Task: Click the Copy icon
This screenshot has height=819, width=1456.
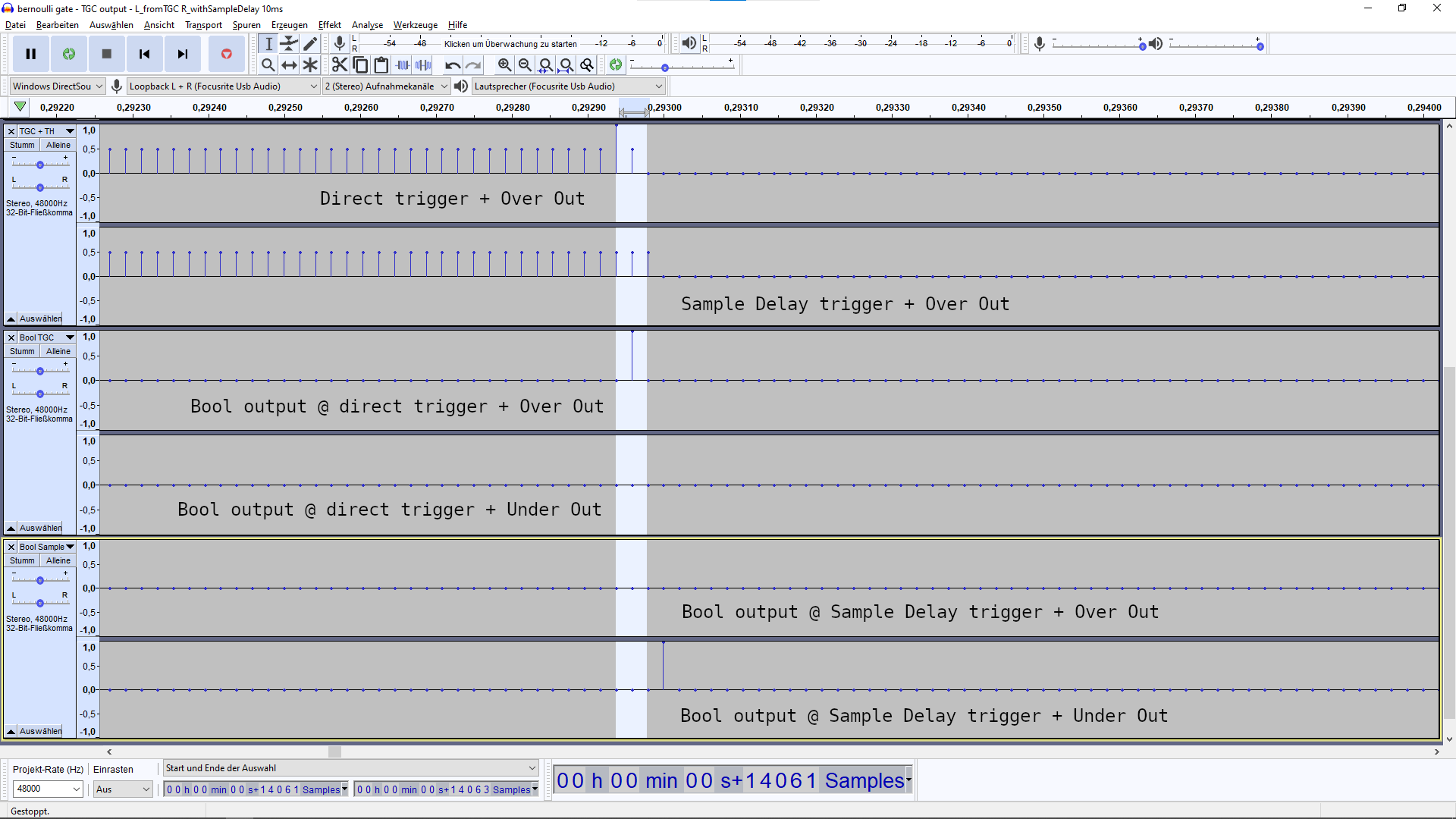Action: tap(360, 65)
